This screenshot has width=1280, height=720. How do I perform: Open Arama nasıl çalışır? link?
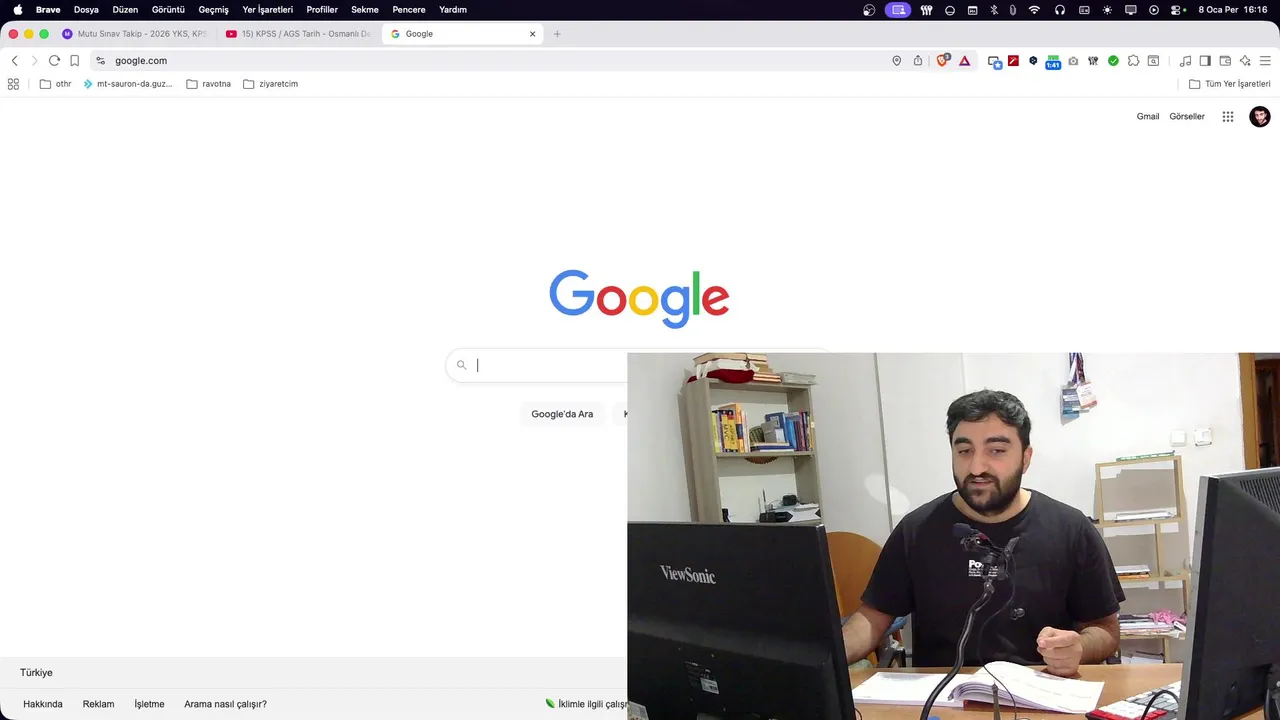pyautogui.click(x=225, y=704)
